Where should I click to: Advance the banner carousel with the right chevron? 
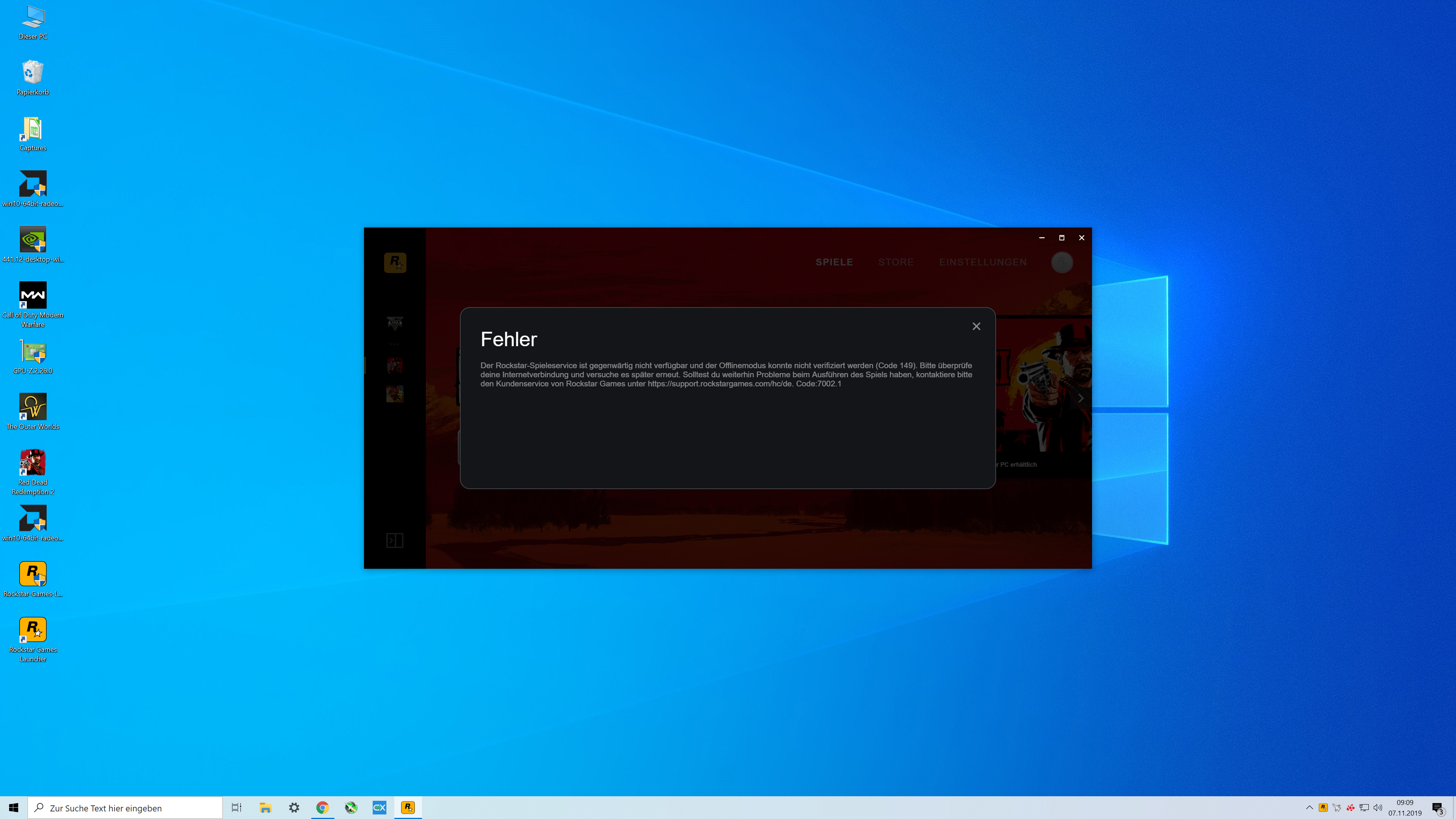1081,398
